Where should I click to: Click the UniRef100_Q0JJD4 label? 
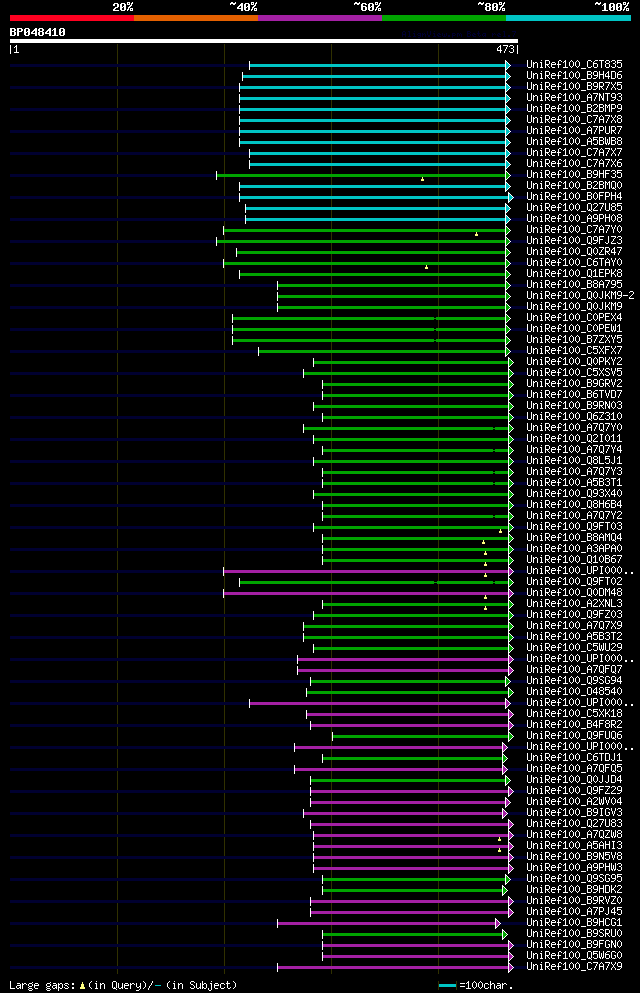coord(574,780)
